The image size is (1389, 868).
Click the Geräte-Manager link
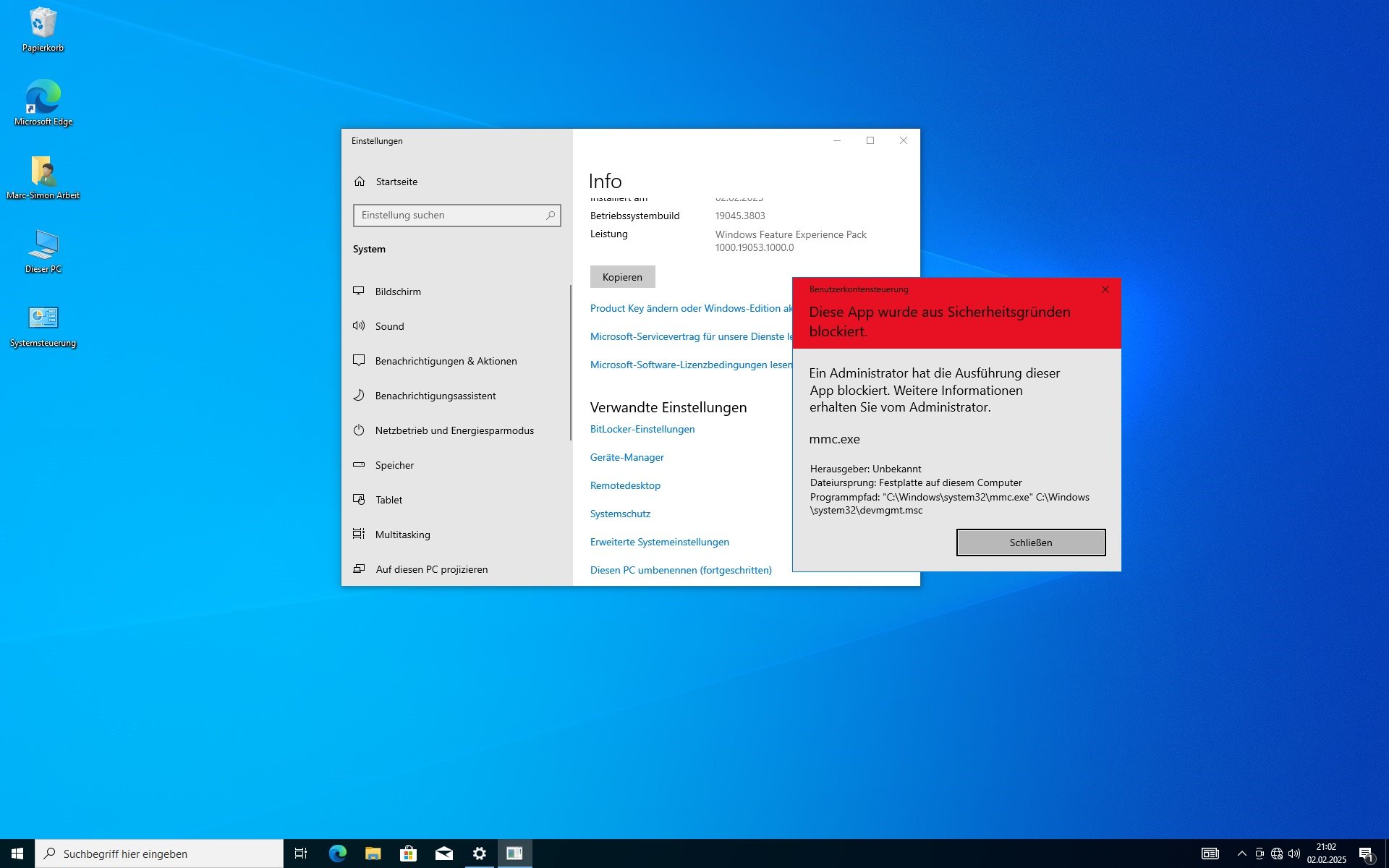coord(626,457)
